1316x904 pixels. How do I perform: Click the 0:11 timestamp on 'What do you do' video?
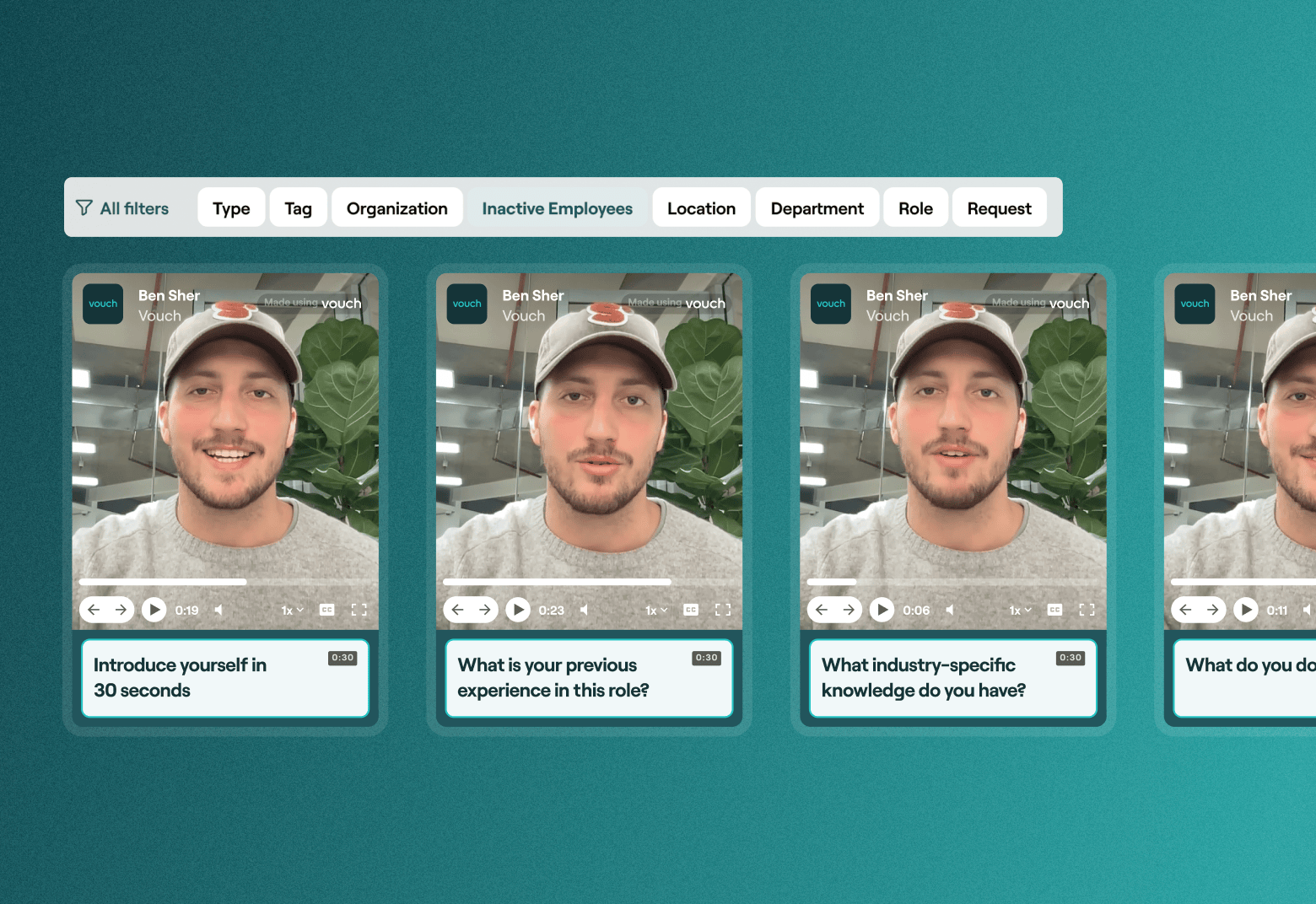(x=1277, y=610)
